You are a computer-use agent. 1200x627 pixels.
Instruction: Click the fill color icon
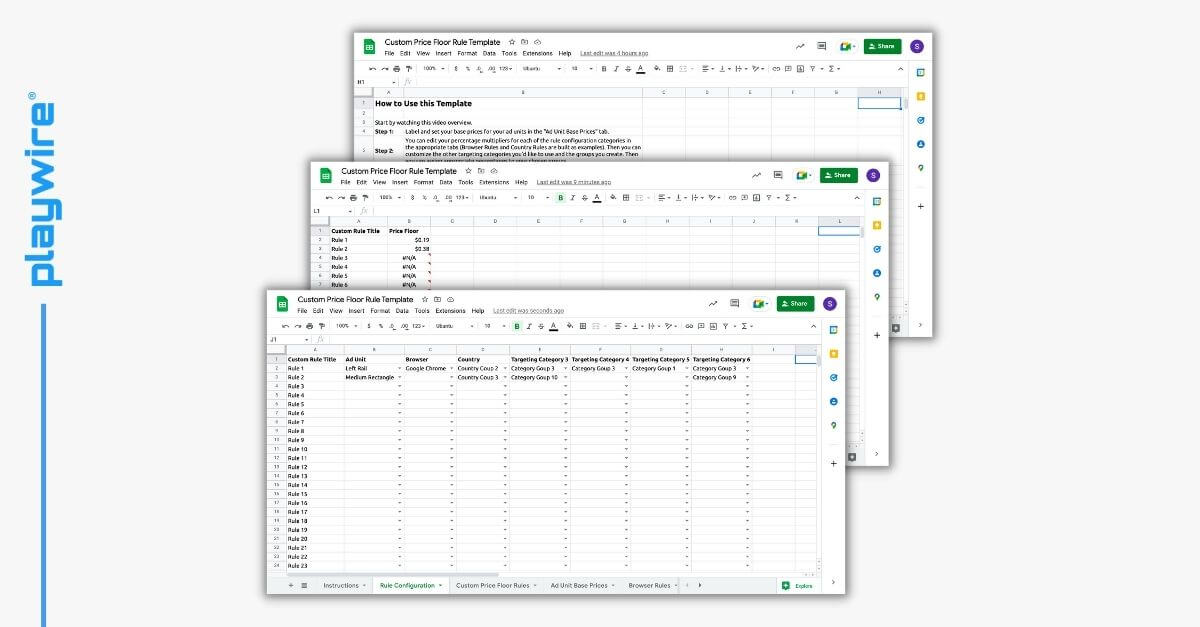pos(569,324)
